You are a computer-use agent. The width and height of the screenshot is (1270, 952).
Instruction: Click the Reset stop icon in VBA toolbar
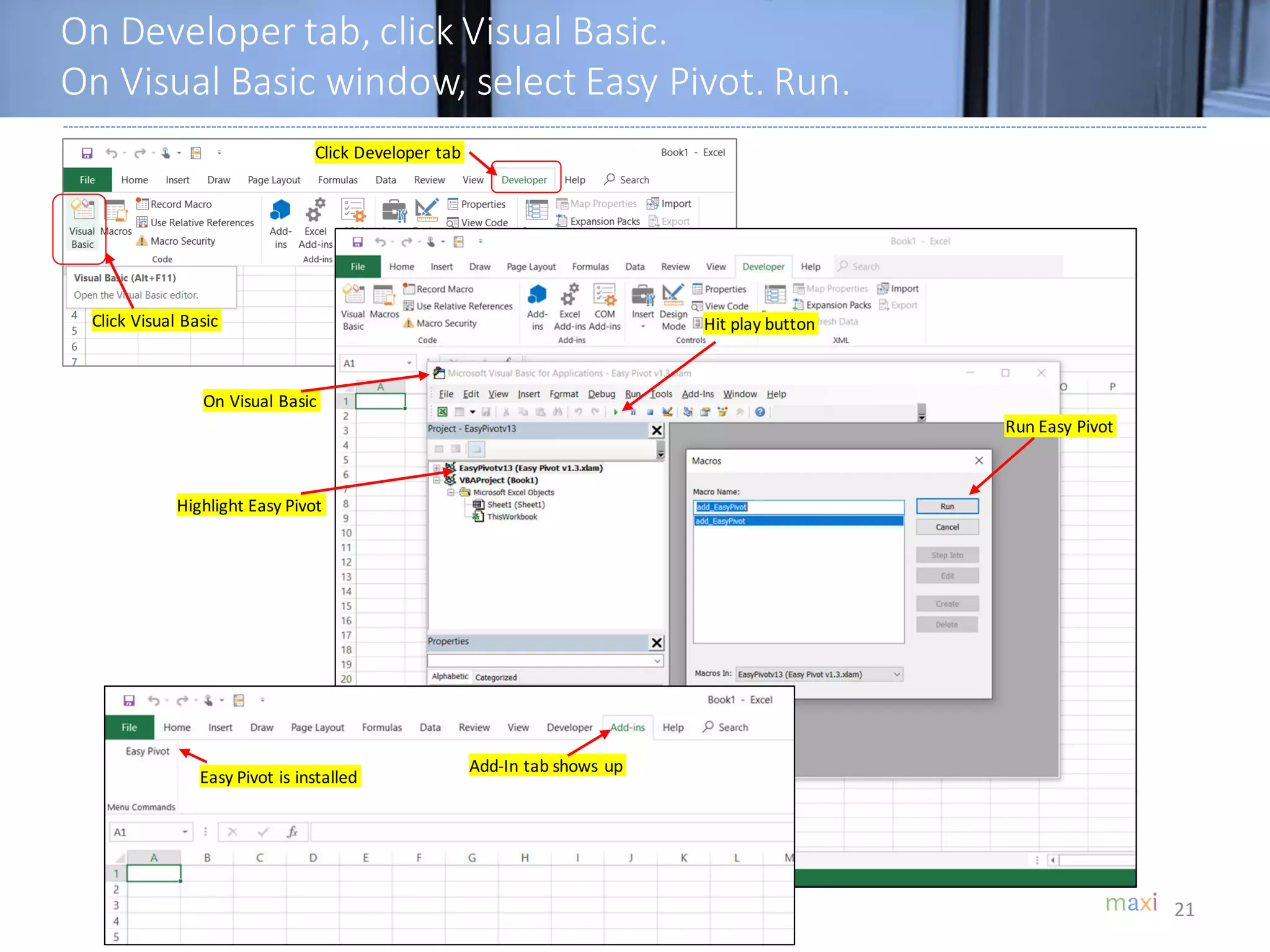650,412
